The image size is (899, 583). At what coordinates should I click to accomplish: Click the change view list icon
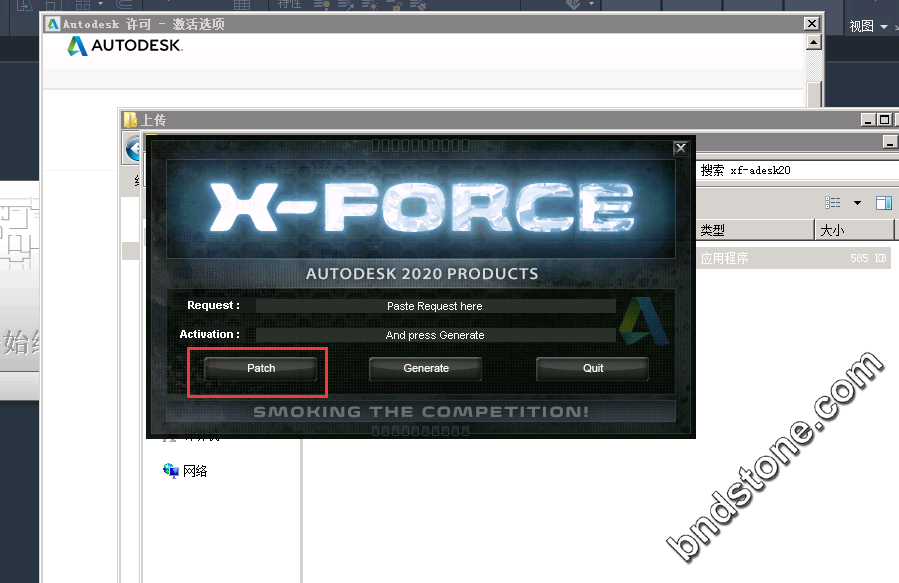pyautogui.click(x=832, y=203)
